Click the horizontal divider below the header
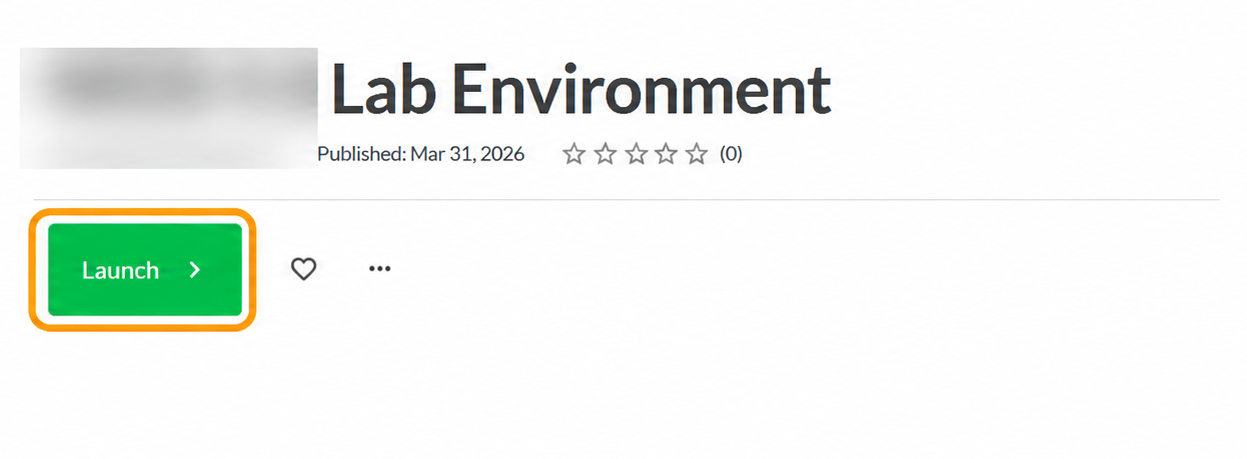This screenshot has width=1247, height=459. point(626,199)
